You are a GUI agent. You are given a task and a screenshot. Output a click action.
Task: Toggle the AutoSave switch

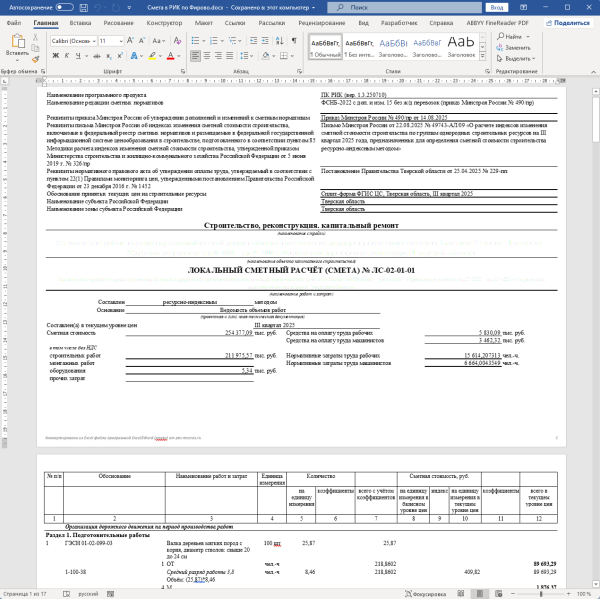64,7
